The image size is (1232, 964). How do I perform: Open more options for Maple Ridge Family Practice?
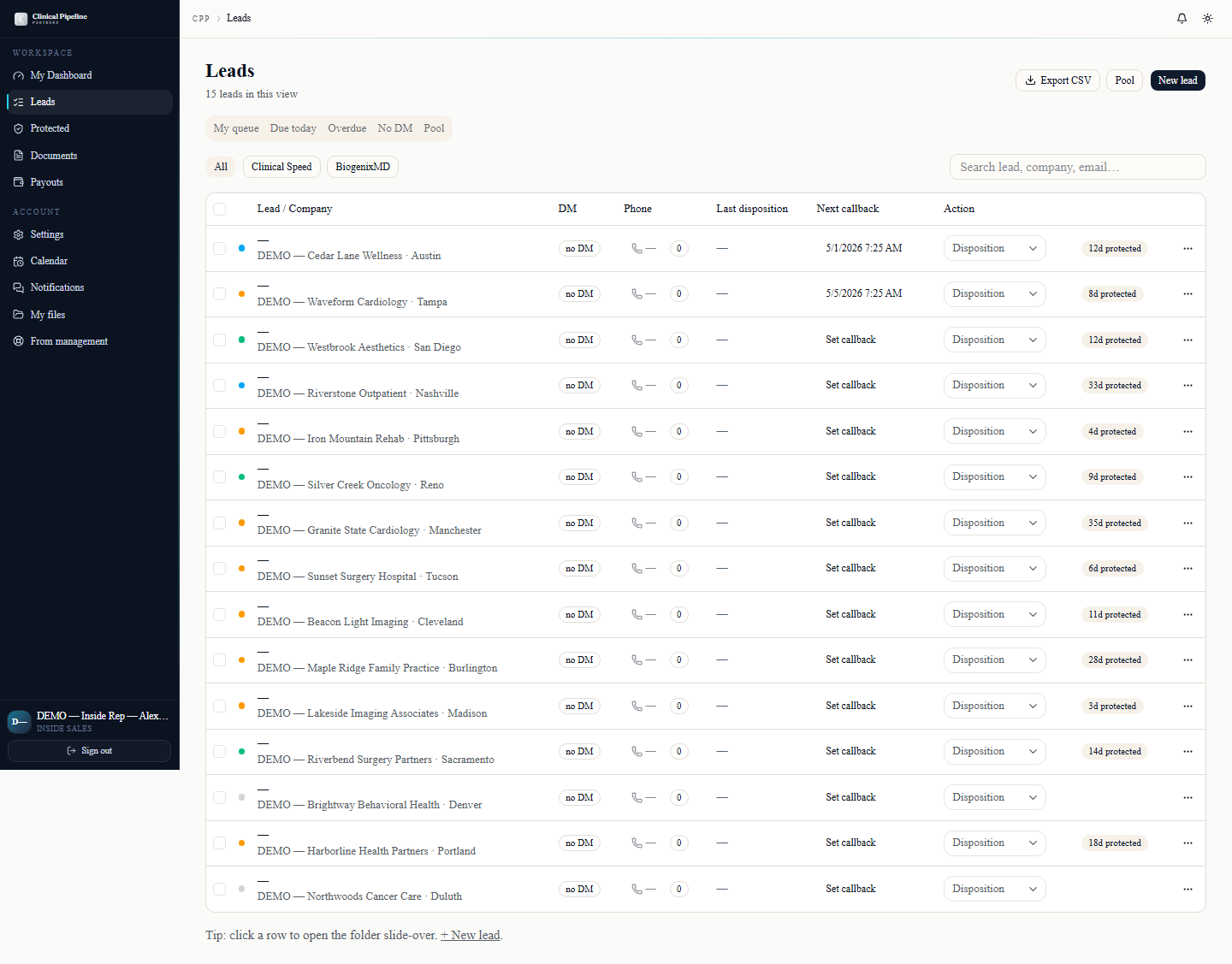[x=1188, y=659]
